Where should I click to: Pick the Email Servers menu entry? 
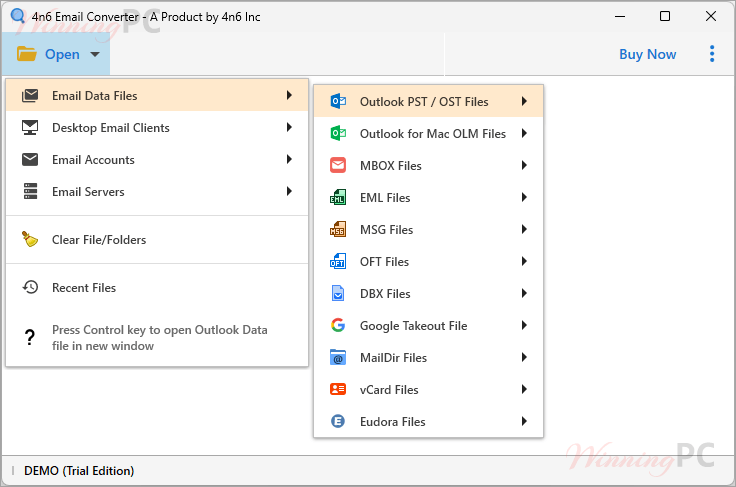pyautogui.click(x=157, y=191)
